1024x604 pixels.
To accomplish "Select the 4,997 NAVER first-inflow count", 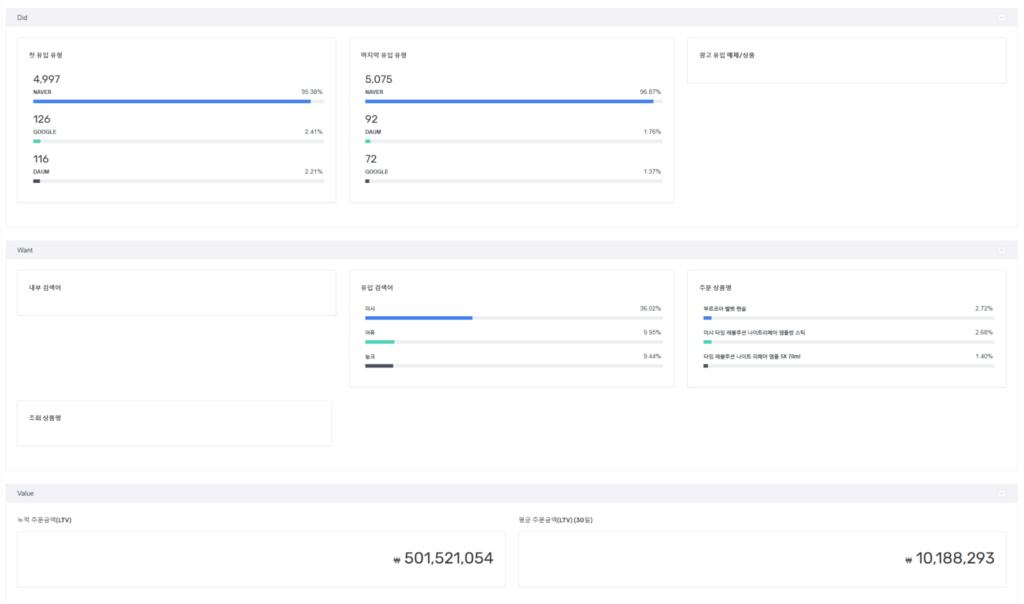I will click(x=47, y=79).
